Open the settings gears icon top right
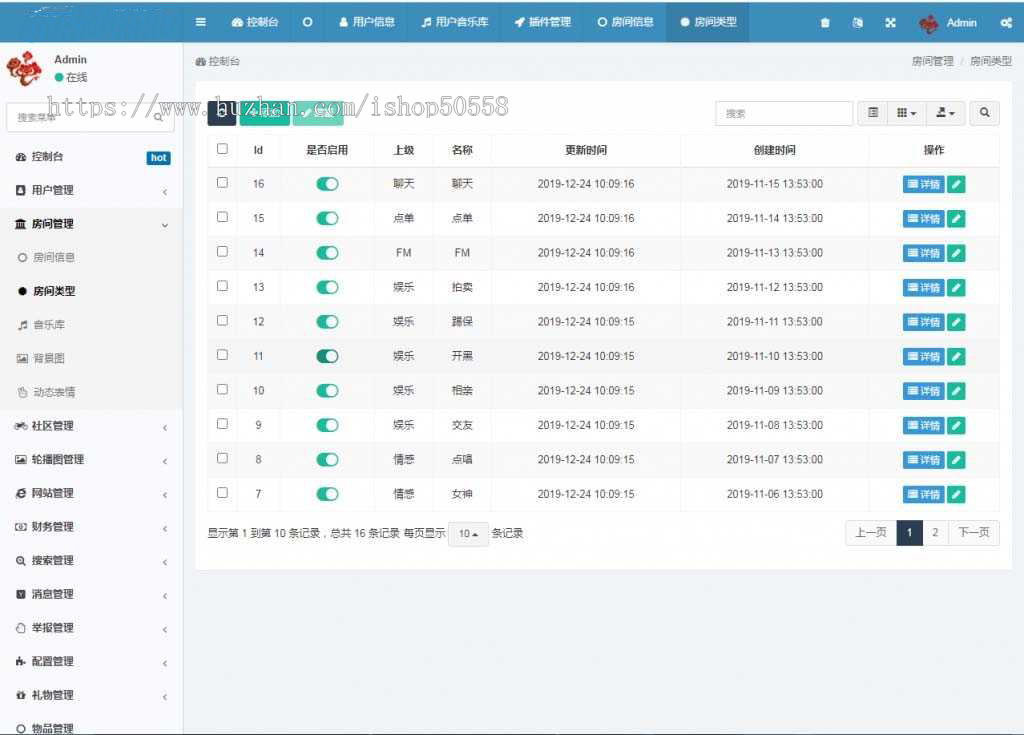 point(1006,23)
